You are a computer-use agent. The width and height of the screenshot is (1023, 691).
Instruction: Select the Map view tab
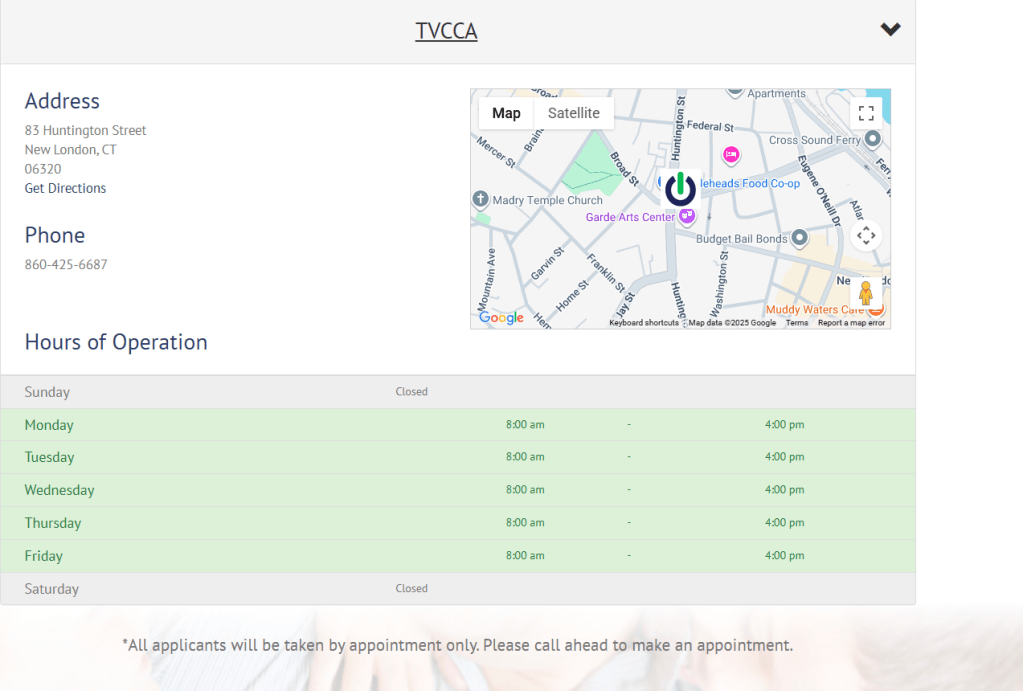click(506, 113)
